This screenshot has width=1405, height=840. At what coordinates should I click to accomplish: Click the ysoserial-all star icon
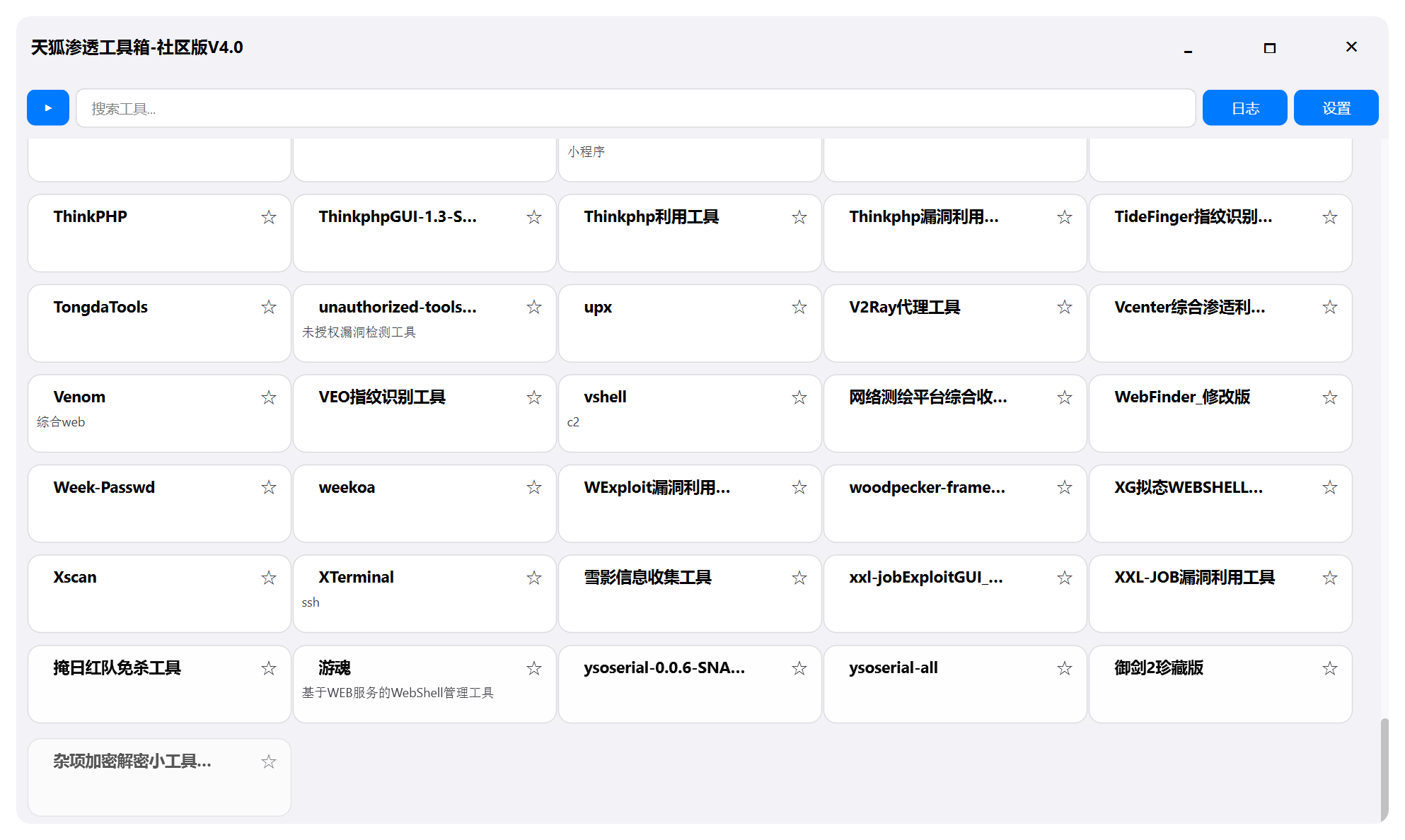coord(1065,668)
